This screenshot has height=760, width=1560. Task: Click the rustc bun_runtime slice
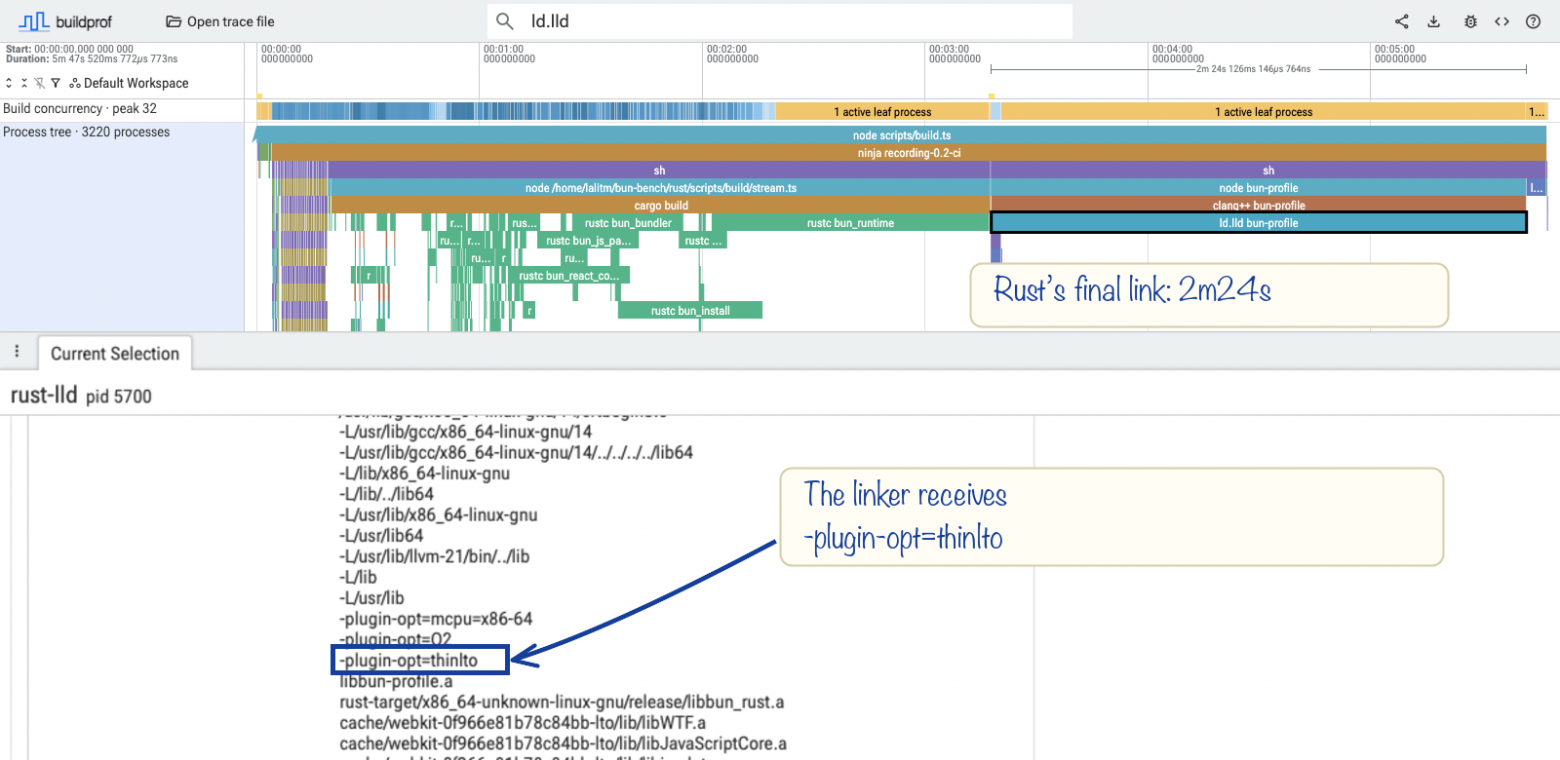pyautogui.click(x=850, y=223)
